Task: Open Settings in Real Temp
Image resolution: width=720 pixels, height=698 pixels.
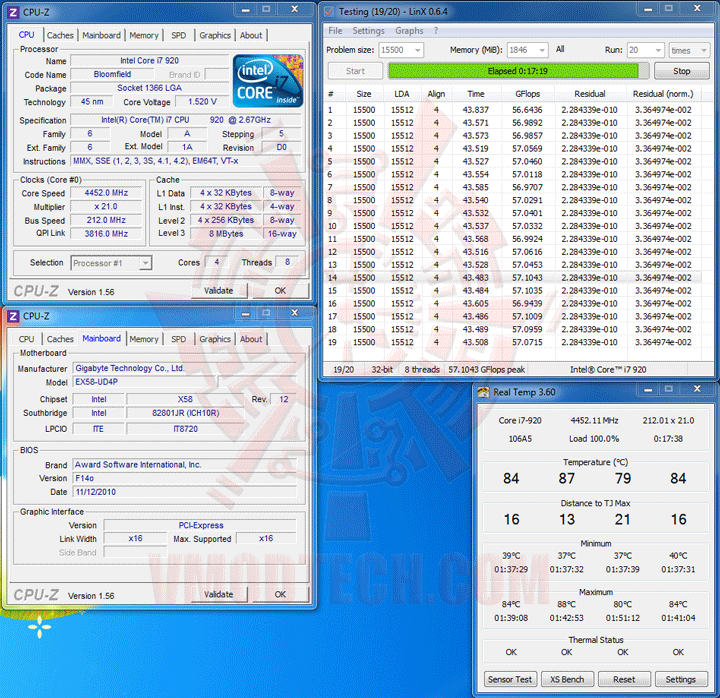Action: 681,680
